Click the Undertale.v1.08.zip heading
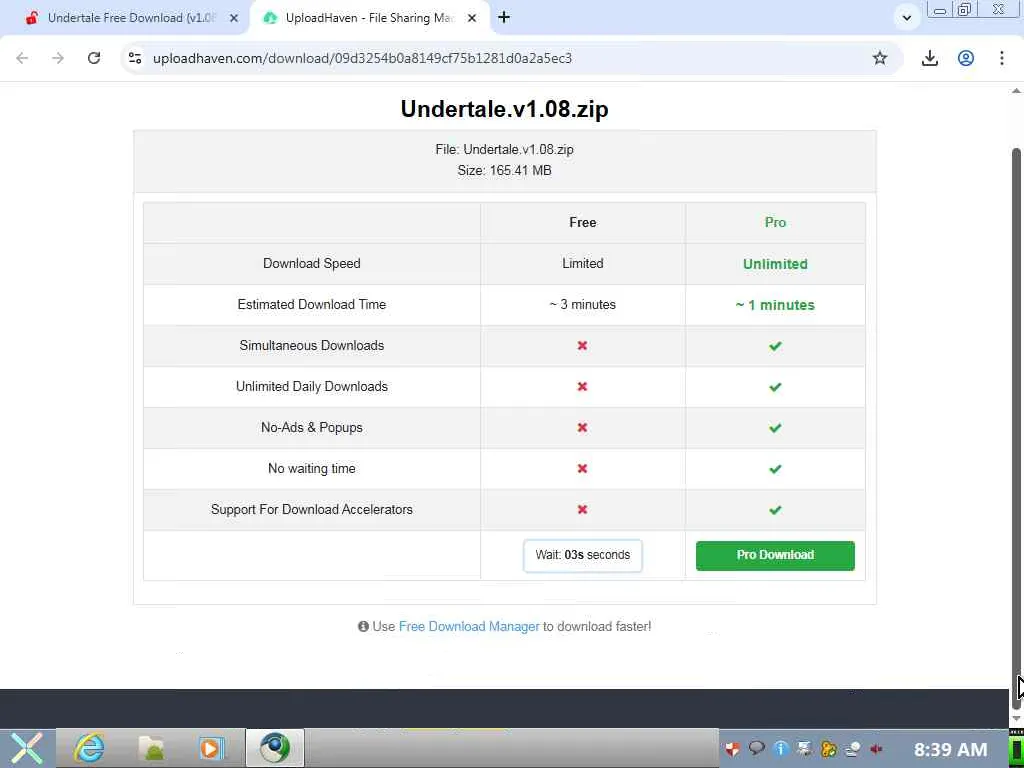The width and height of the screenshot is (1024, 768). click(x=504, y=108)
